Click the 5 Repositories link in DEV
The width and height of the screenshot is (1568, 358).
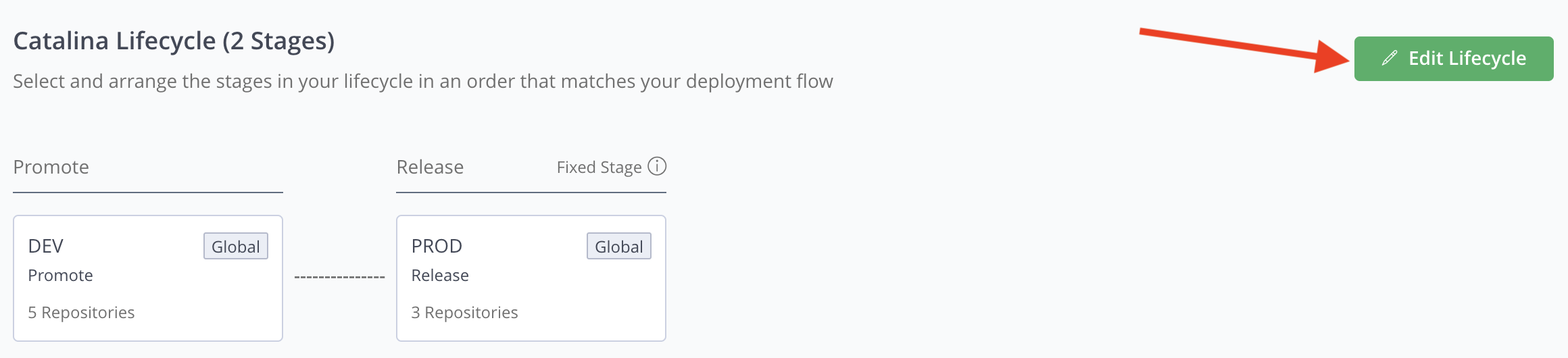pos(81,313)
